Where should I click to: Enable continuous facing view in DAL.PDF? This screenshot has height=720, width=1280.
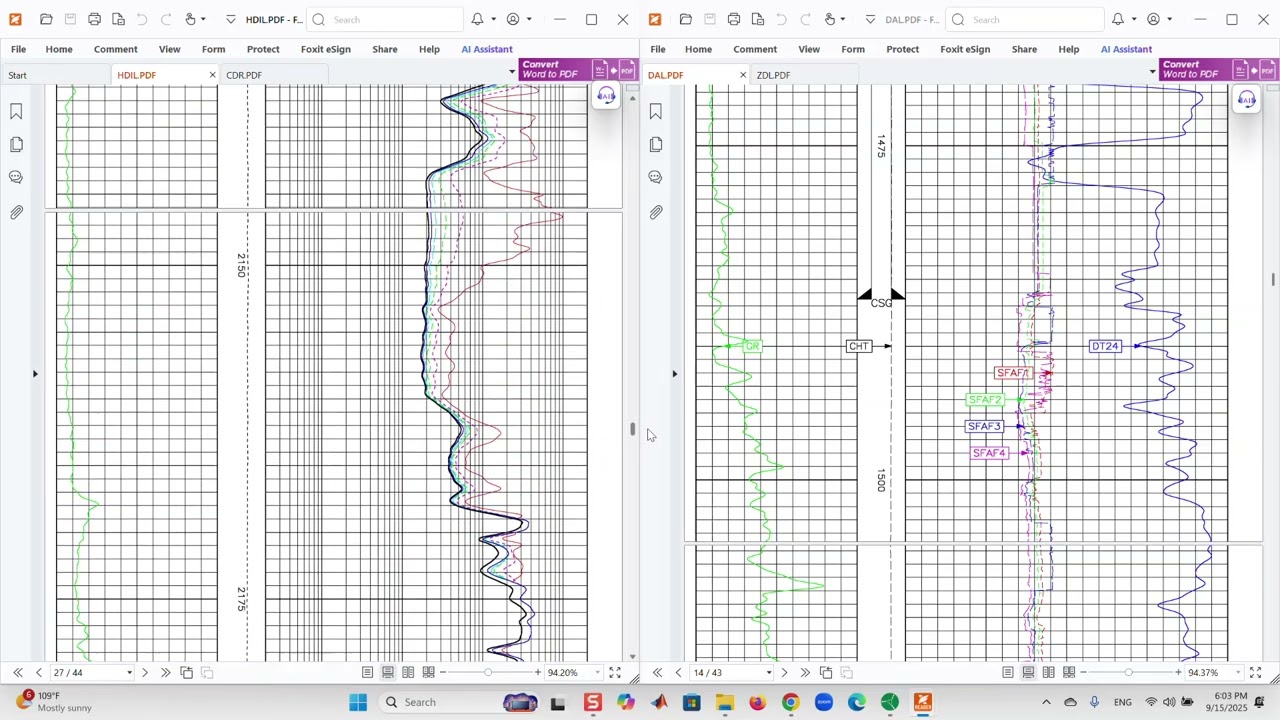click(1069, 673)
